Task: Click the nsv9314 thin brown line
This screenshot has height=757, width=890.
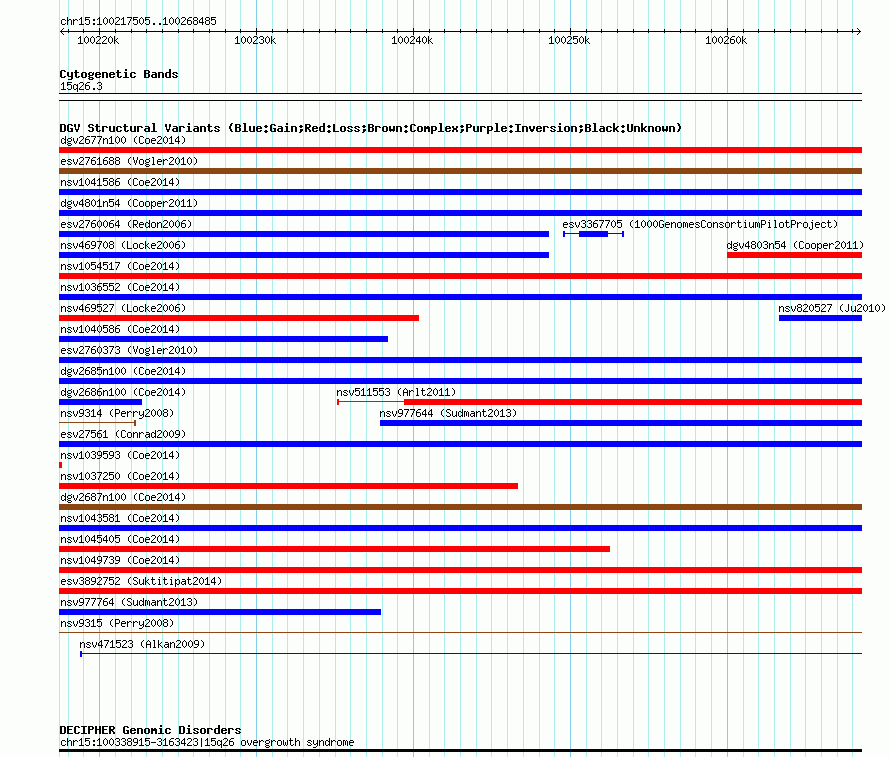Action: pos(97,423)
